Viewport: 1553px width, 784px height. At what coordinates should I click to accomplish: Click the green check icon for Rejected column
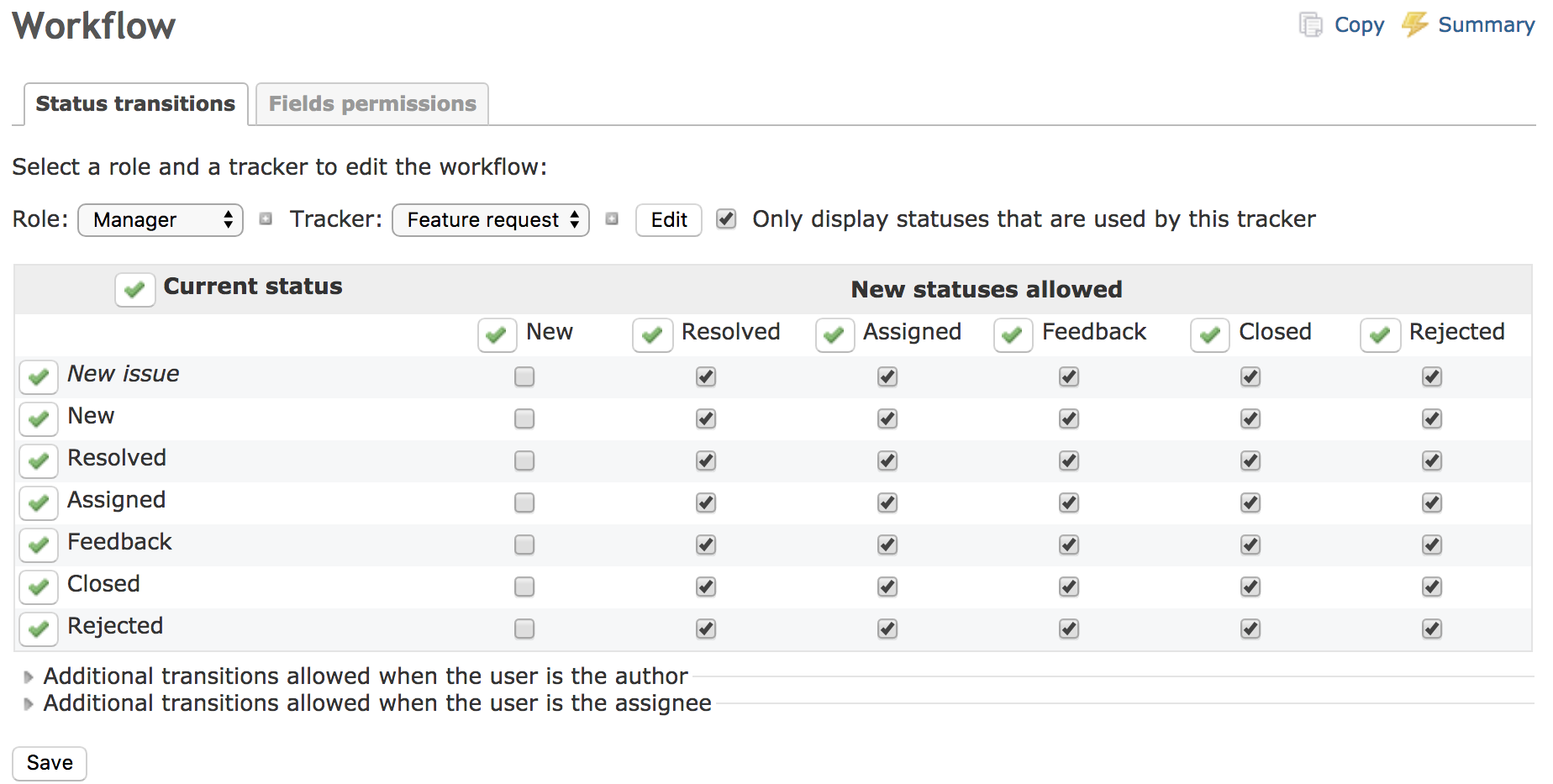pyautogui.click(x=1380, y=335)
